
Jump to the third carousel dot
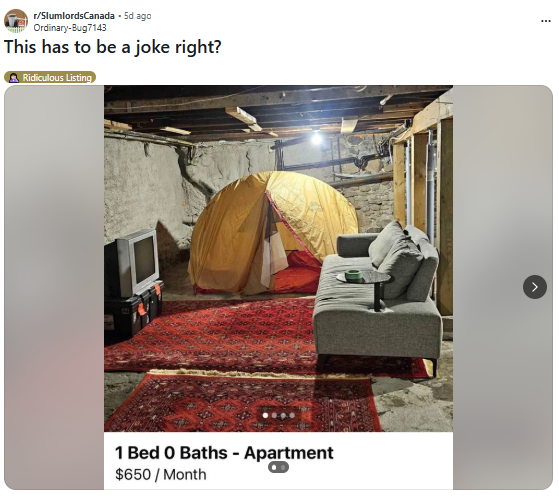tap(283, 415)
